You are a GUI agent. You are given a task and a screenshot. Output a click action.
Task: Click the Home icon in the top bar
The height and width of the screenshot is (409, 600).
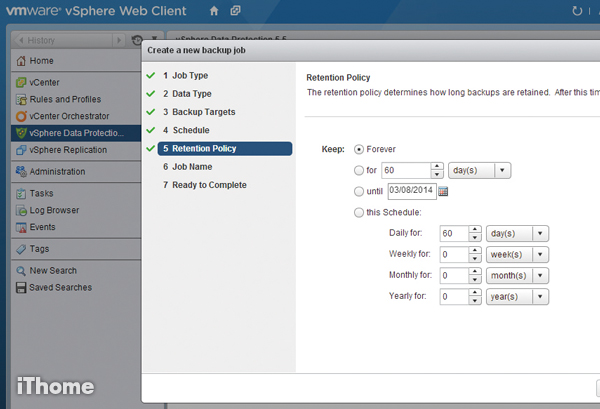214,11
